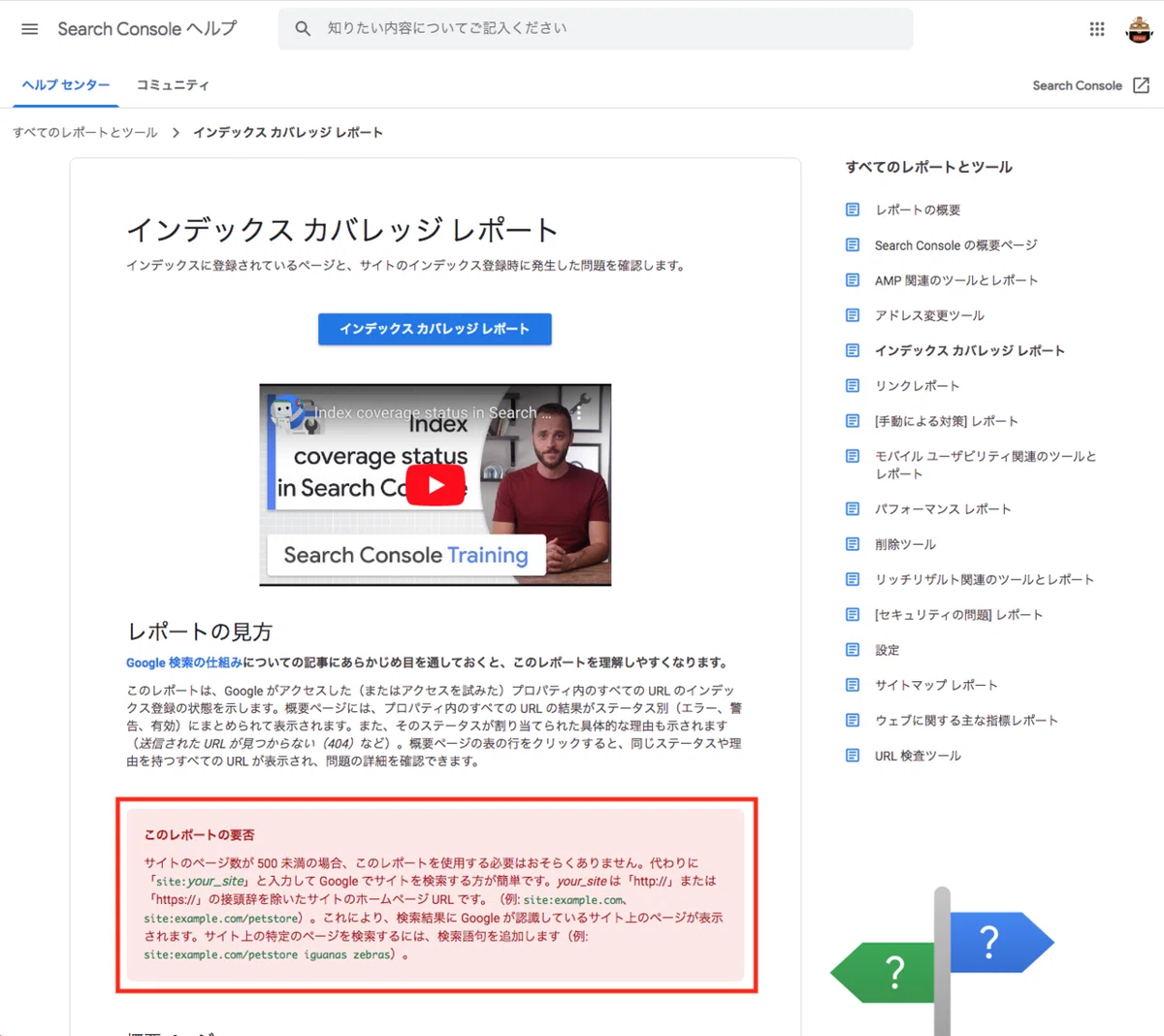Click document icon next to モバイル ユーザビリティ関連
This screenshot has height=1036, width=1164.
point(853,456)
